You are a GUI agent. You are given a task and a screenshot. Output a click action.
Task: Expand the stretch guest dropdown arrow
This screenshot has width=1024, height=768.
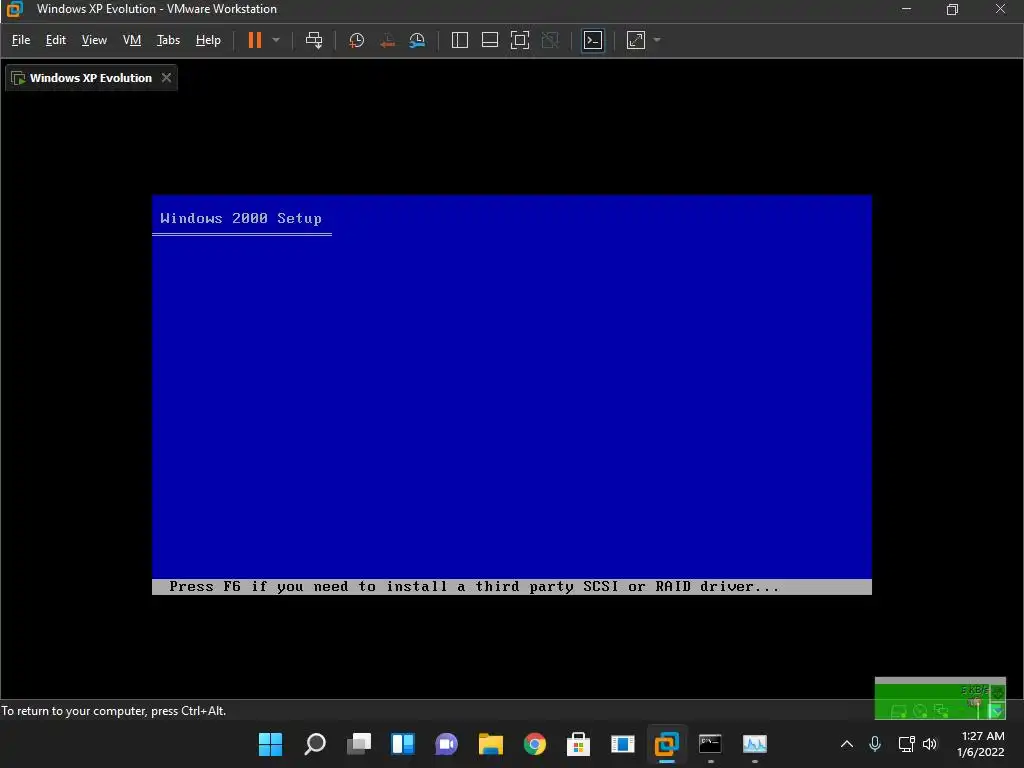pos(657,40)
